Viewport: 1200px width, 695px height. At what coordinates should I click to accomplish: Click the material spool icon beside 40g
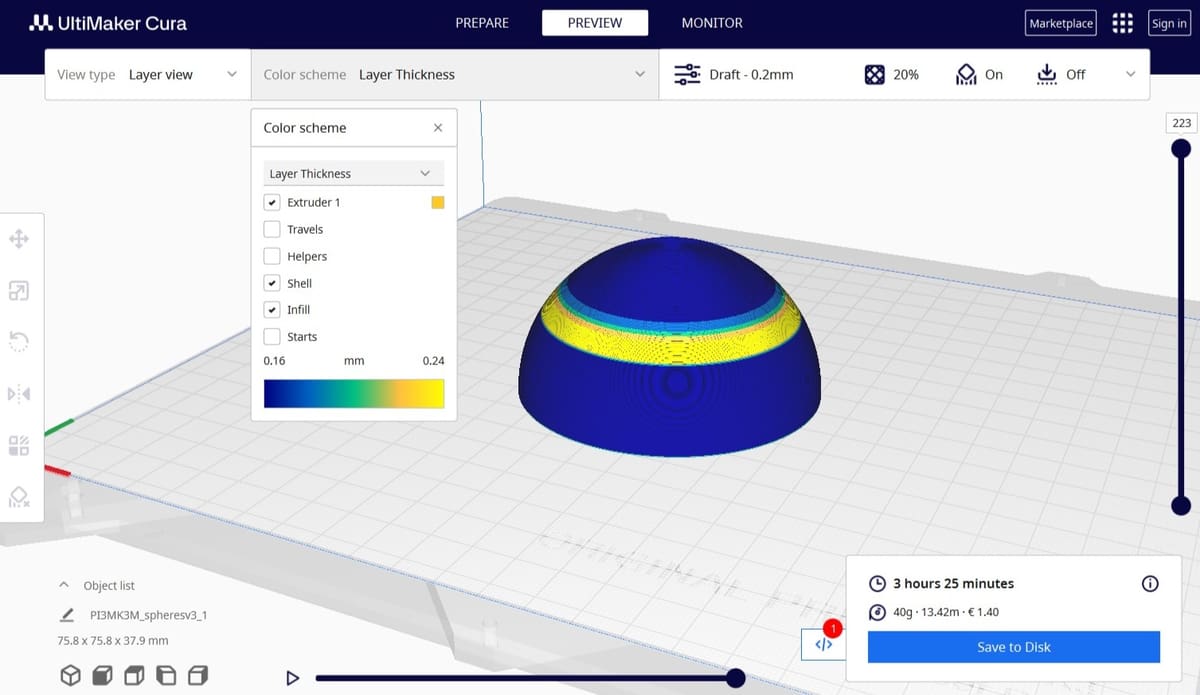(877, 612)
